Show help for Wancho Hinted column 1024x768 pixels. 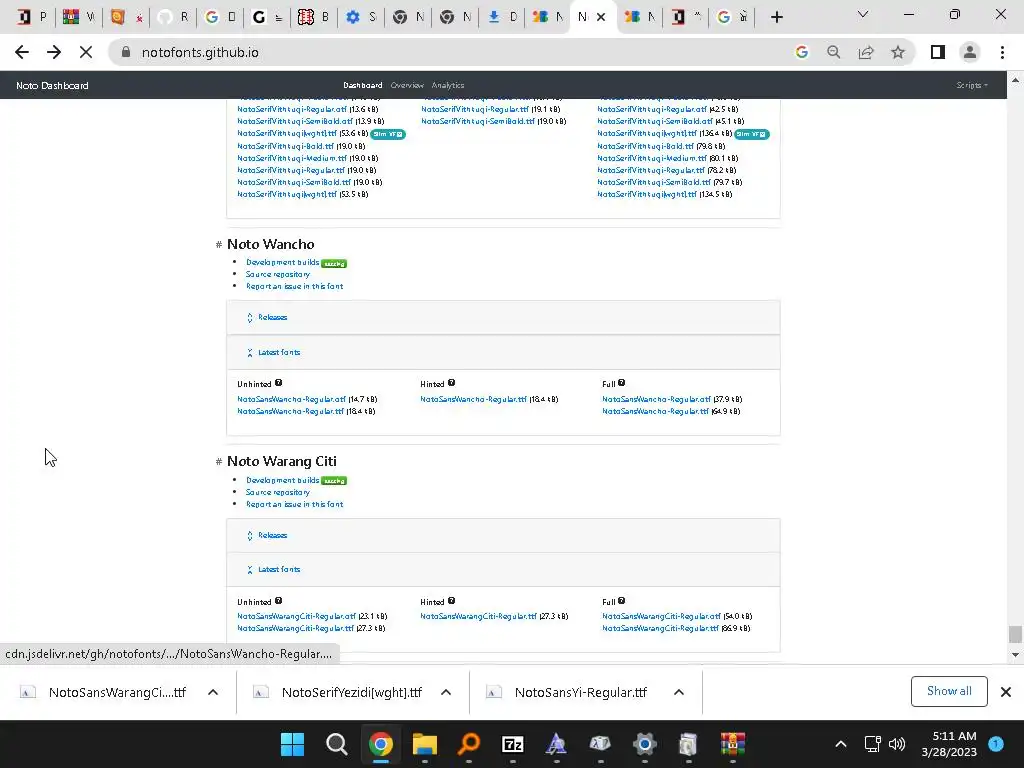(x=451, y=383)
